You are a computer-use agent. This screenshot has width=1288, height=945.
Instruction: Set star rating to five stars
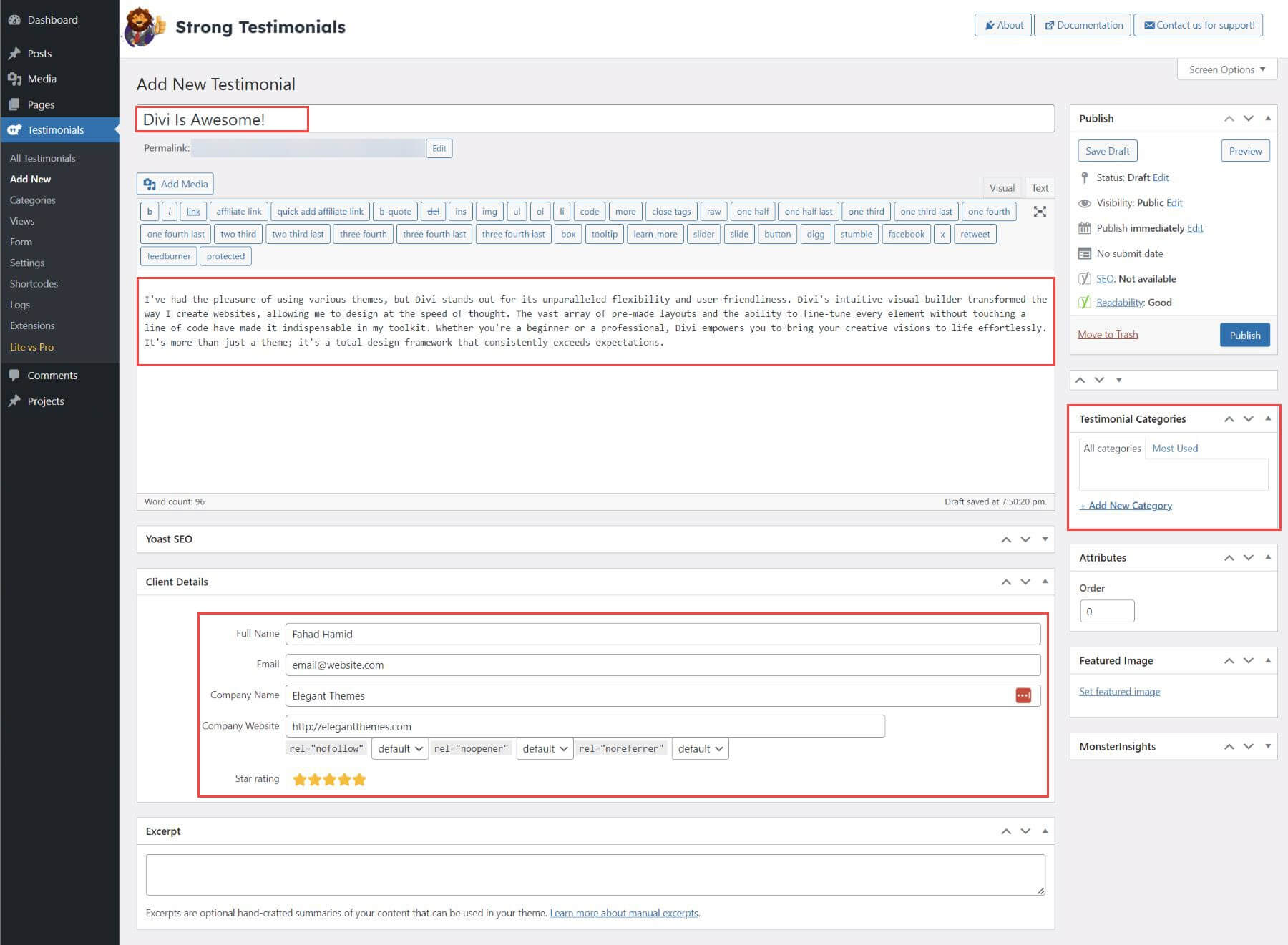[x=359, y=779]
